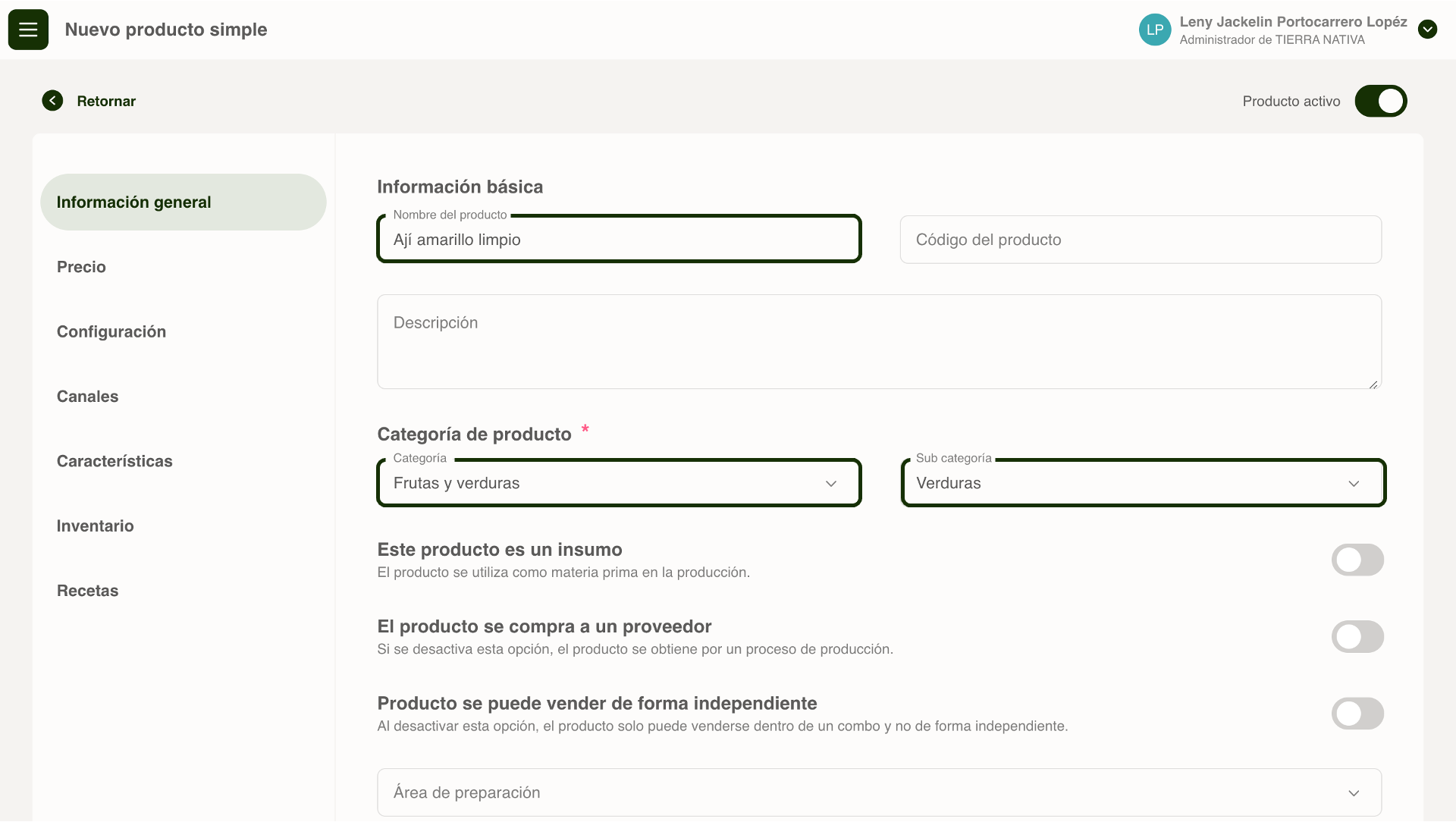Toggle the Producto activo switch
The height and width of the screenshot is (822, 1456).
pos(1380,101)
